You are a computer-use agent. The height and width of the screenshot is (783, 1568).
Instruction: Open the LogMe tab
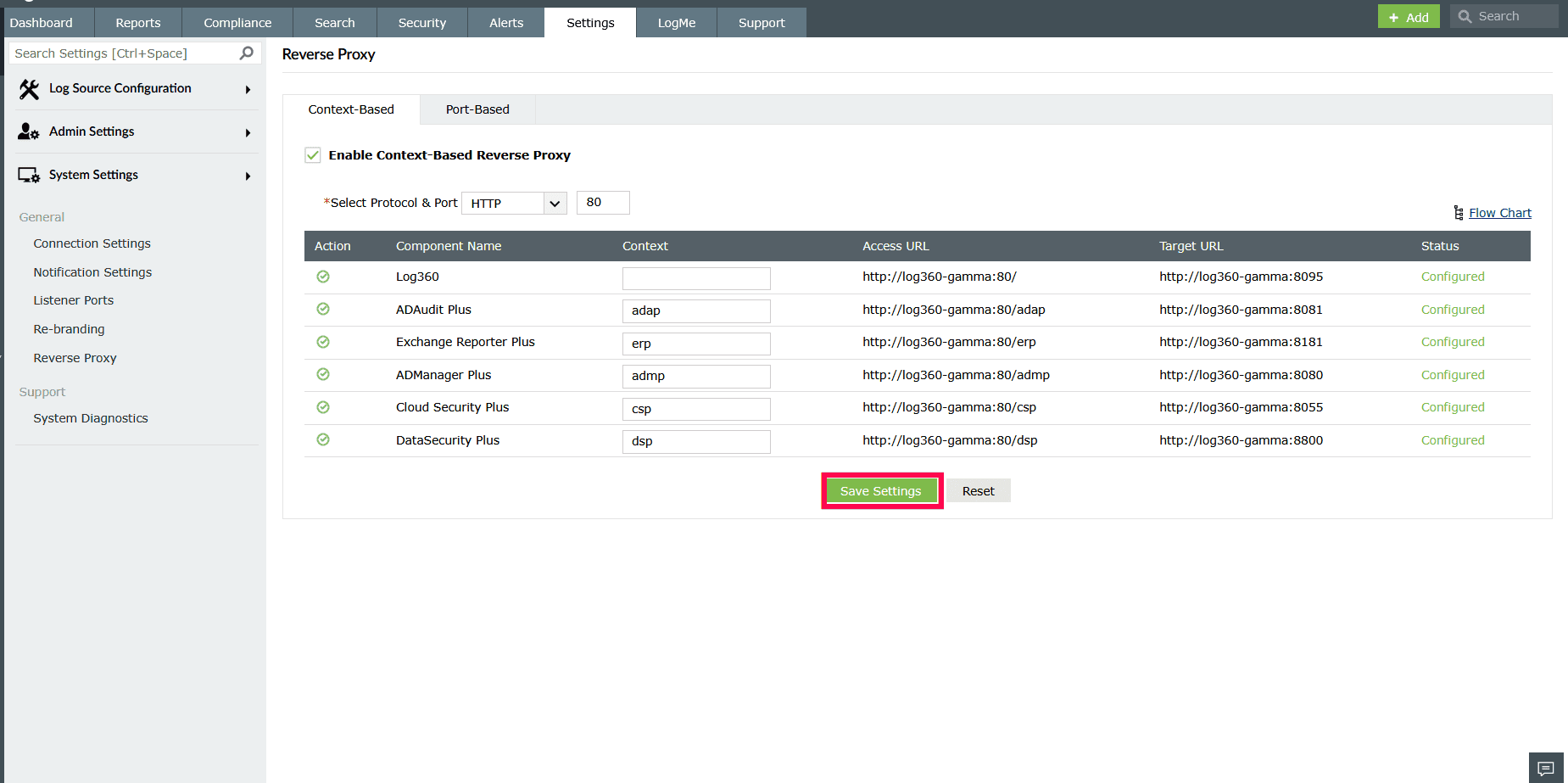pos(677,23)
